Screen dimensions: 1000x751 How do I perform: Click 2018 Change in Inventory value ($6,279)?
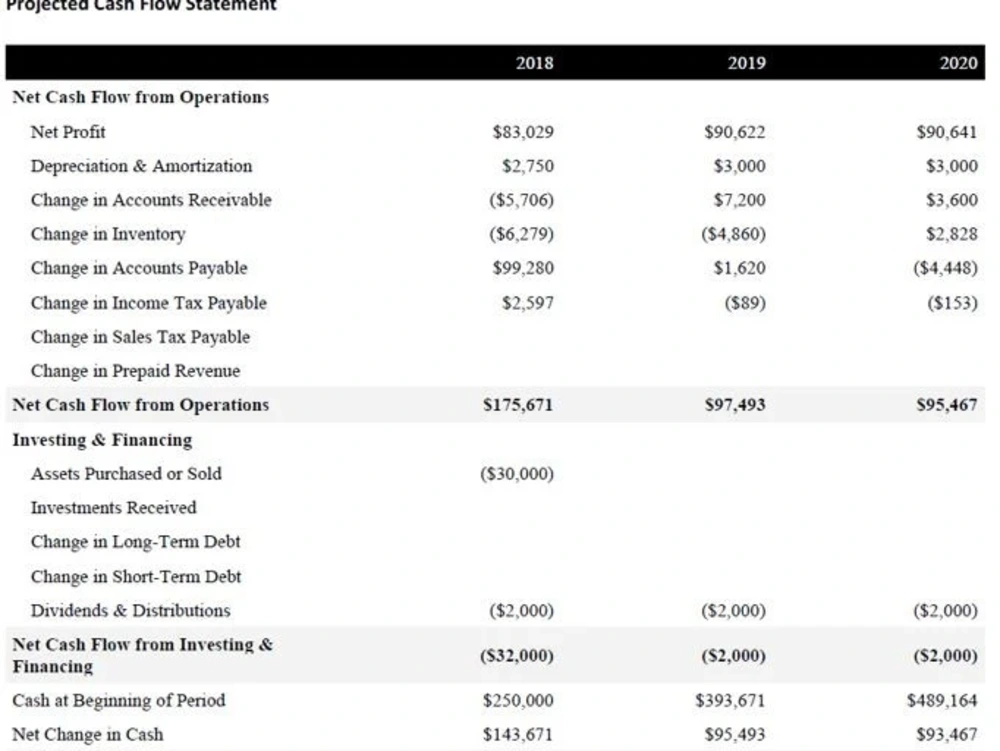522,234
